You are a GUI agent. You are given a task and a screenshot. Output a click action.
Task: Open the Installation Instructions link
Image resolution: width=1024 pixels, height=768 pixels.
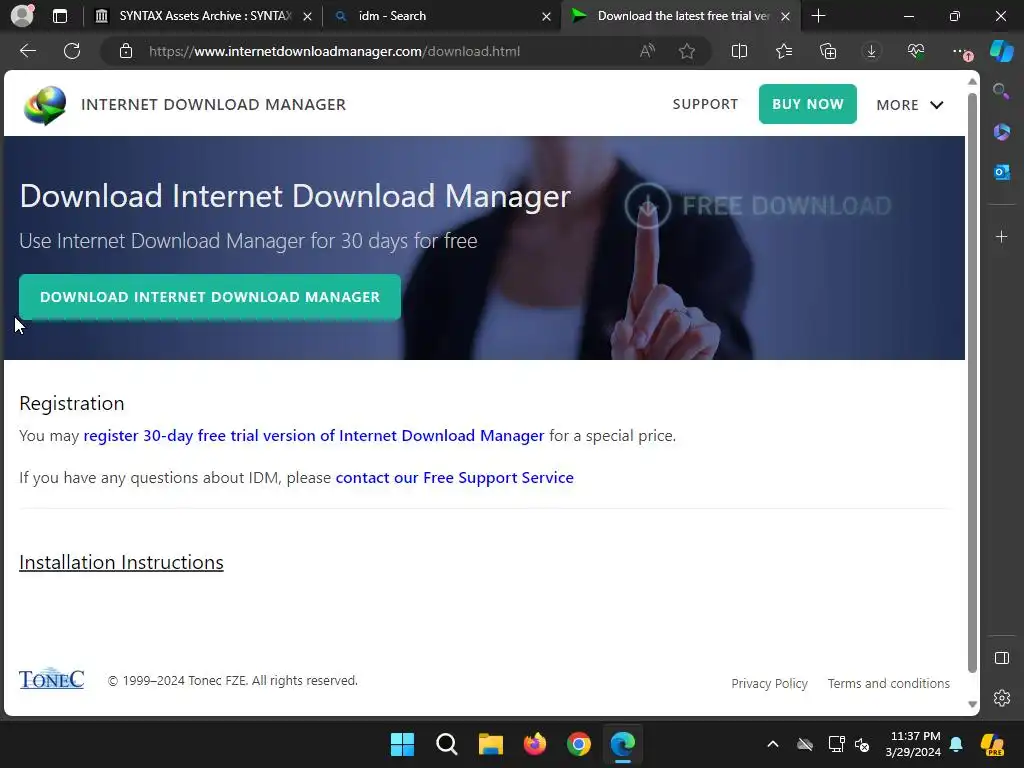[121, 562]
